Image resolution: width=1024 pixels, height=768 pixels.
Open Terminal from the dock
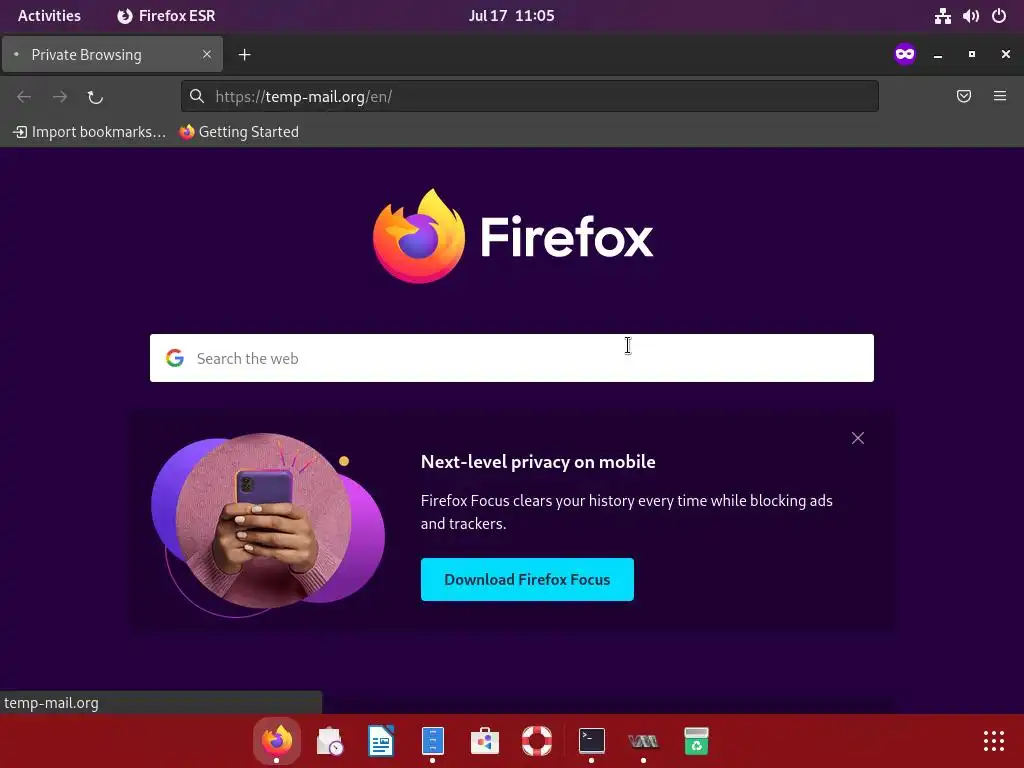(592, 741)
